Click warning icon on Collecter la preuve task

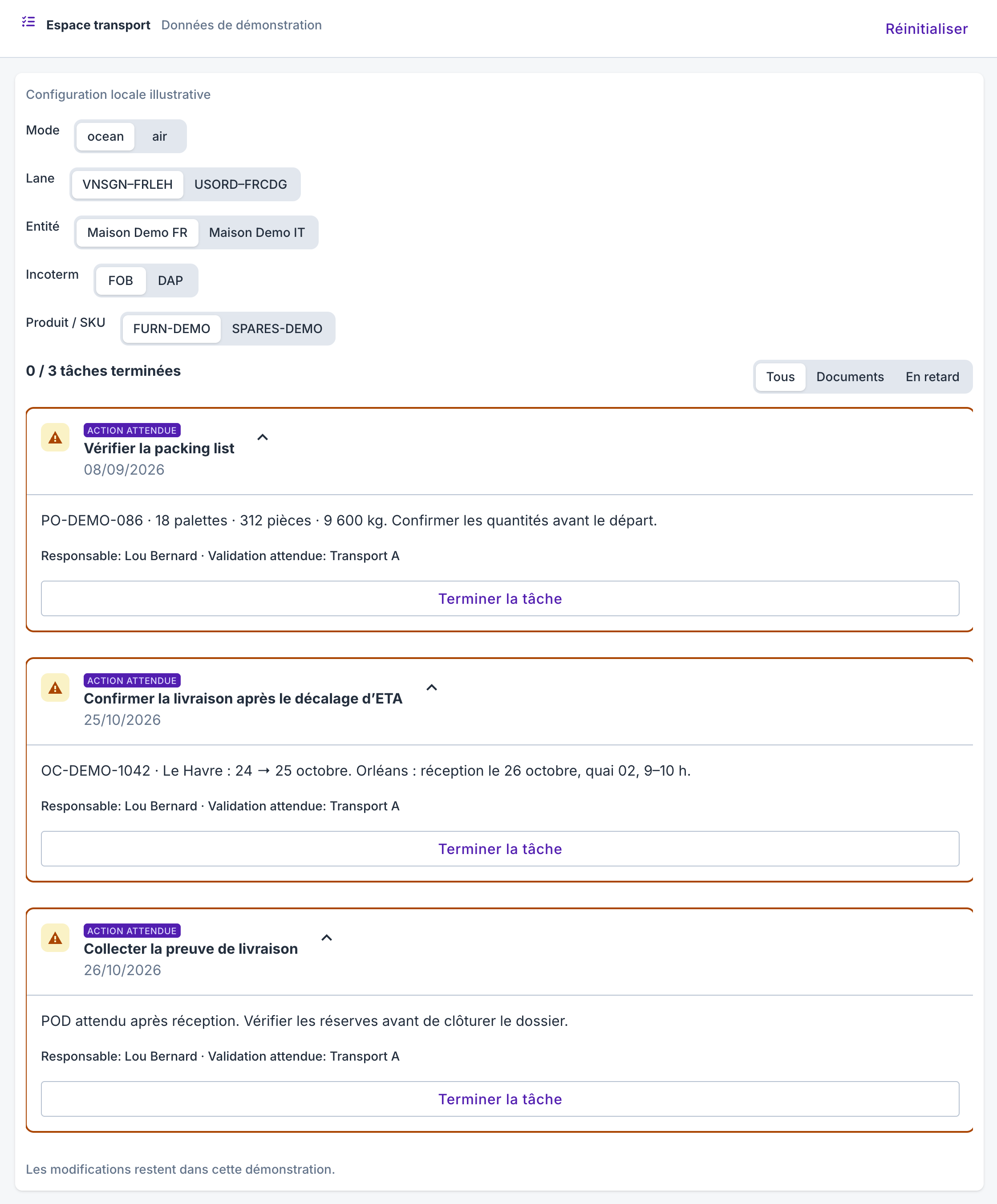(x=55, y=939)
